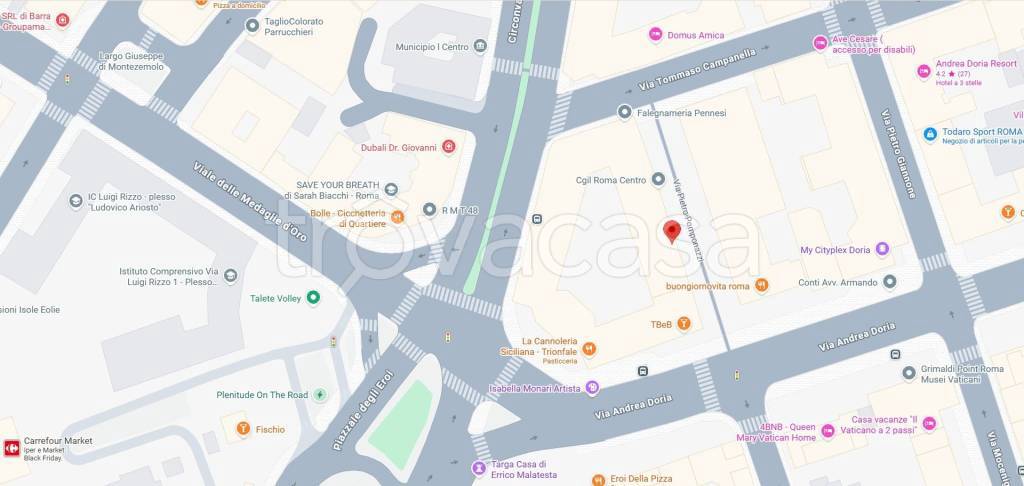The width and height of the screenshot is (1024, 486).
Task: Click the La Cannoleria Siciliana restaurant icon
Action: [x=589, y=349]
